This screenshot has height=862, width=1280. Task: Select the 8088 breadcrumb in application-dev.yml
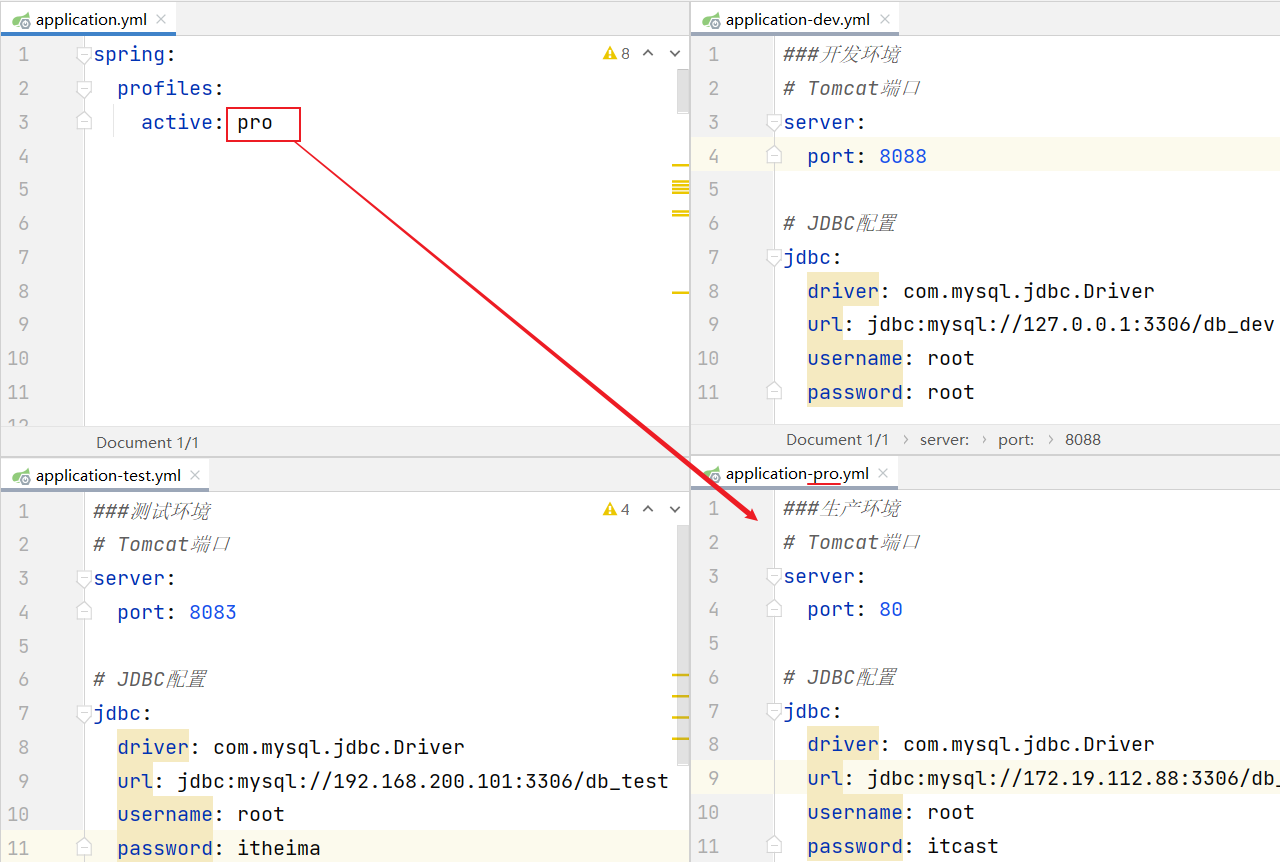pos(1083,439)
